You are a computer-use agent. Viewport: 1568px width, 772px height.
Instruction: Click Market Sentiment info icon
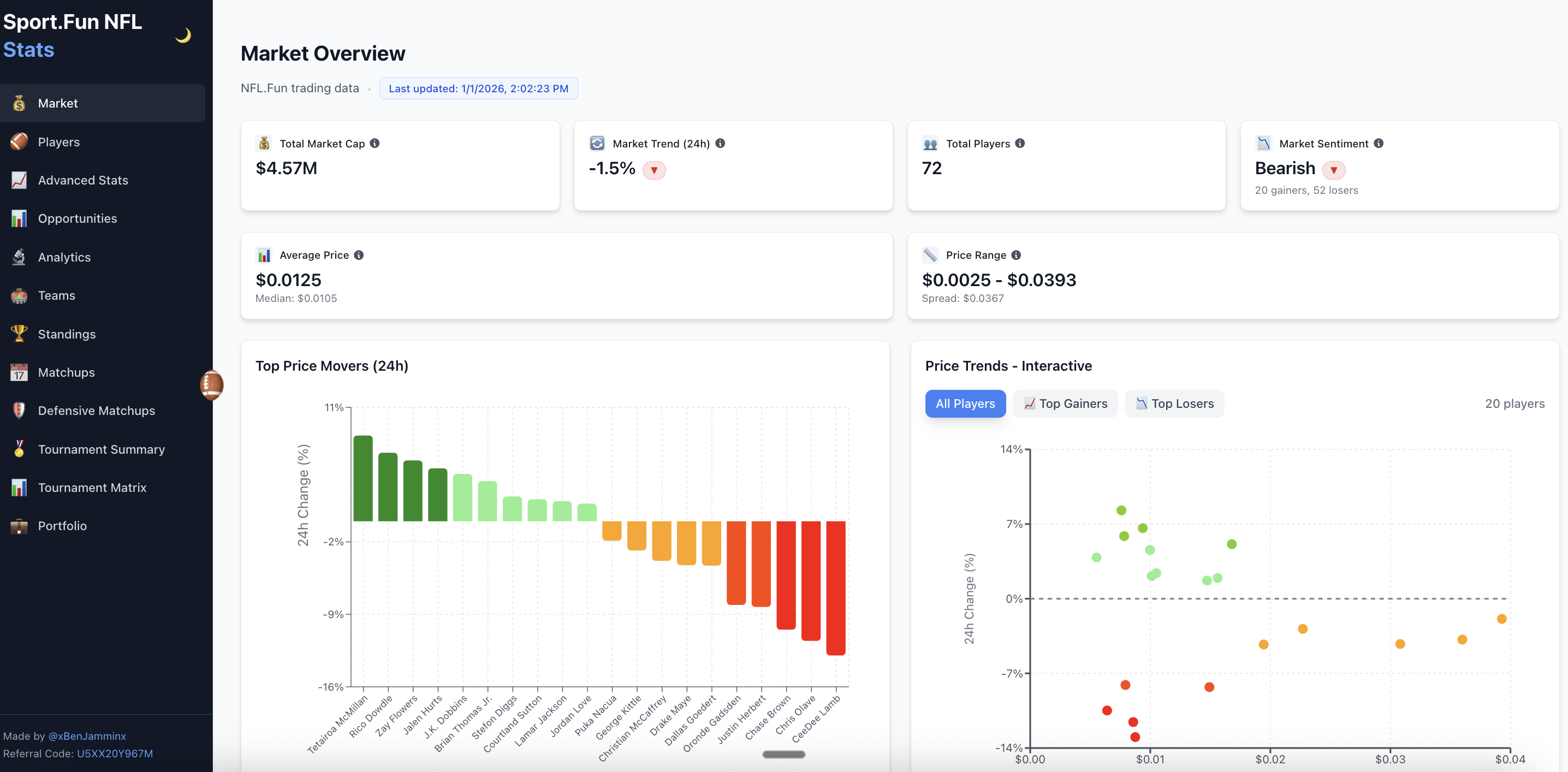coord(1379,143)
